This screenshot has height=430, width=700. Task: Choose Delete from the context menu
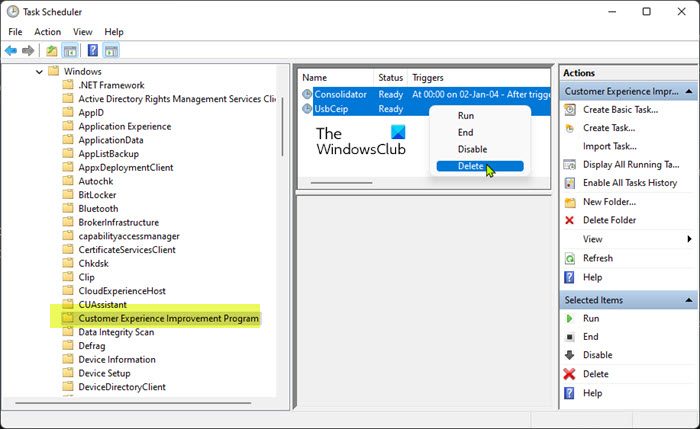coord(480,166)
